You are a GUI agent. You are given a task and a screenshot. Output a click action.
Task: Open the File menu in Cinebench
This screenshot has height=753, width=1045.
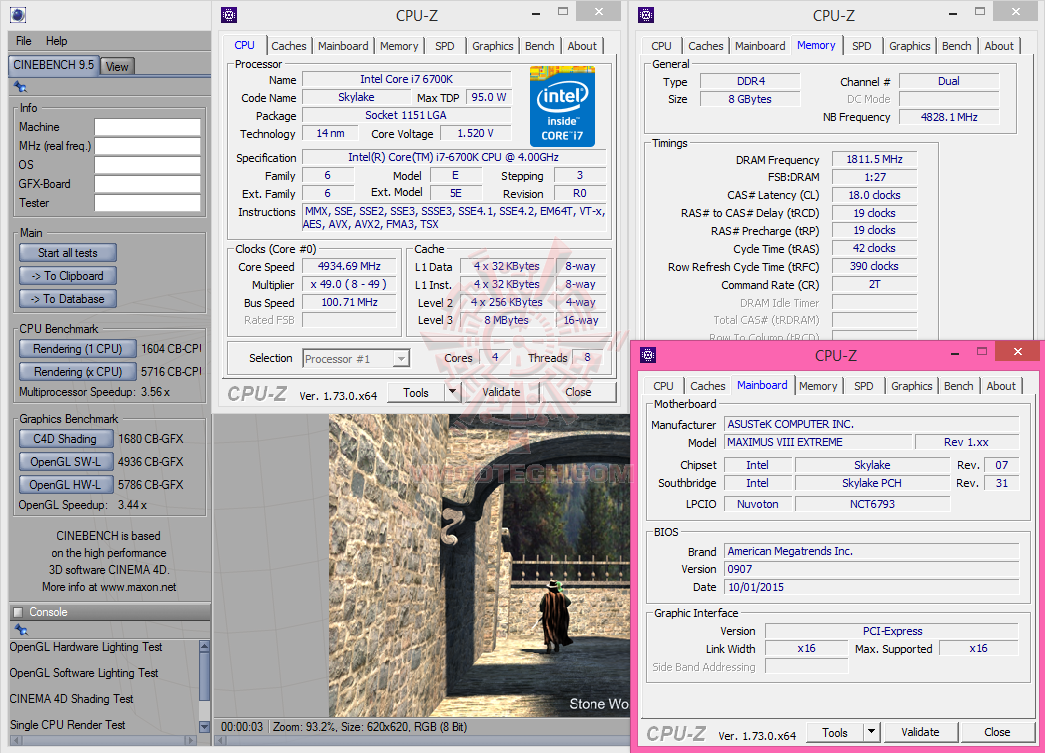(x=24, y=41)
